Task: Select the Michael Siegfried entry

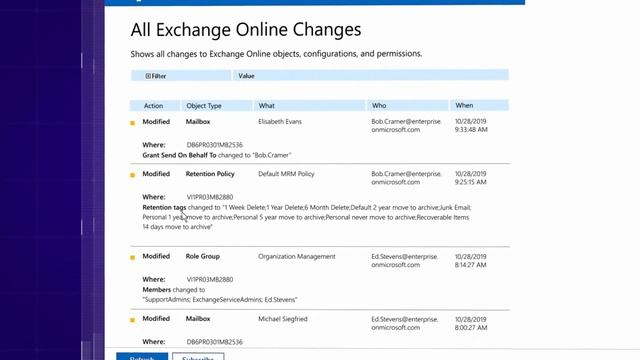Action: pyautogui.click(x=282, y=319)
